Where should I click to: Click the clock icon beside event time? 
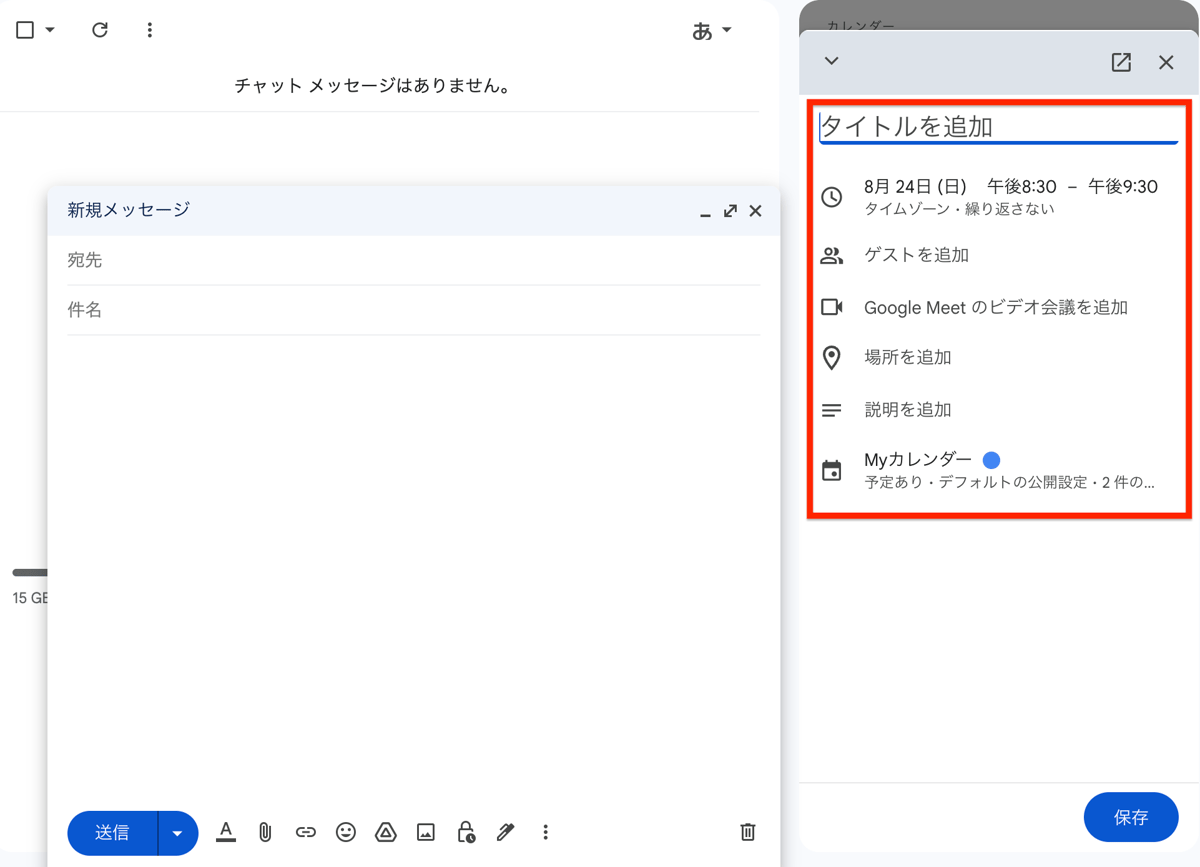point(832,197)
